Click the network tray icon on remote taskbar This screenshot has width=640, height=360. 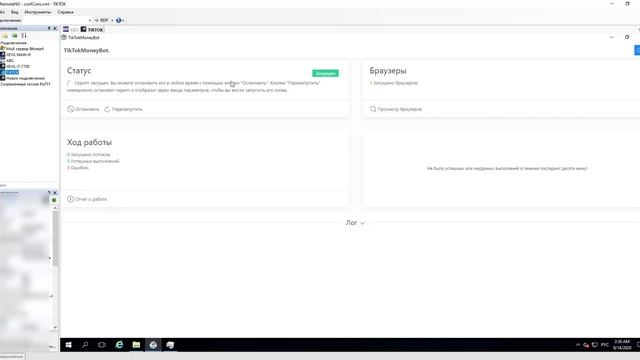point(595,345)
